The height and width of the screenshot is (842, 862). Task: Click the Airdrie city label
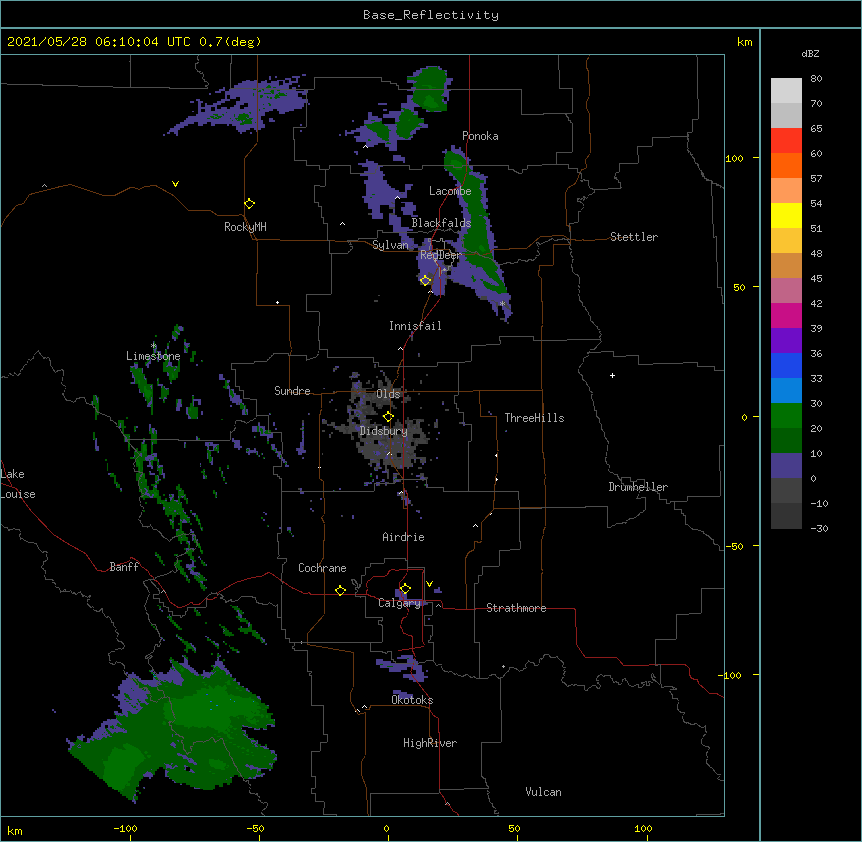[404, 537]
